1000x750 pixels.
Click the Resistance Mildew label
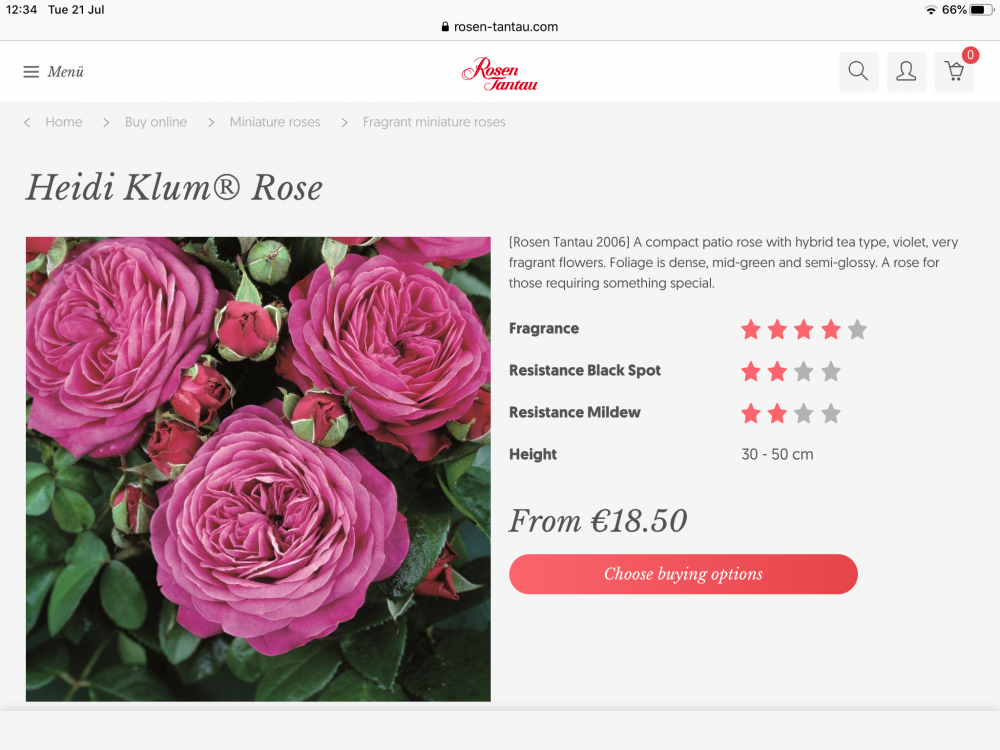click(x=575, y=413)
